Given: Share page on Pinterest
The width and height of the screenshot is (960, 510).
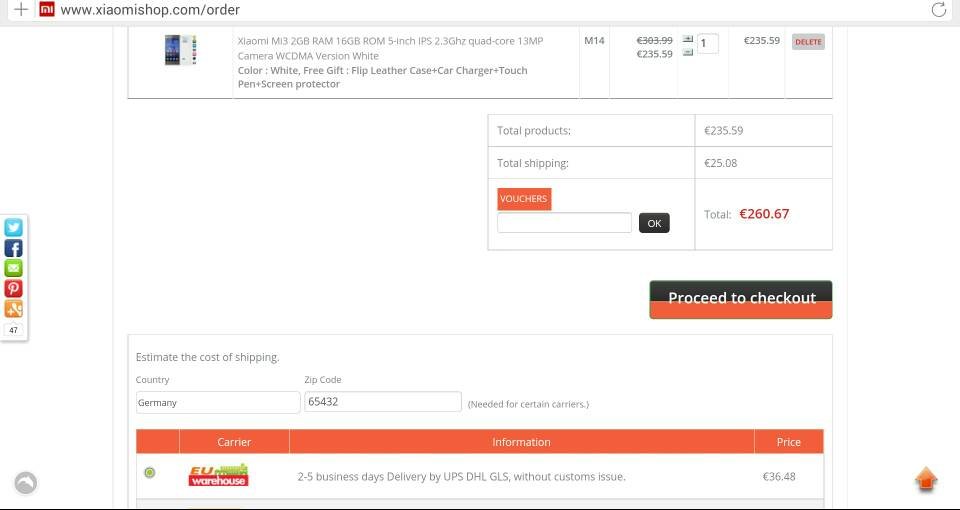Looking at the screenshot, I should point(13,288).
